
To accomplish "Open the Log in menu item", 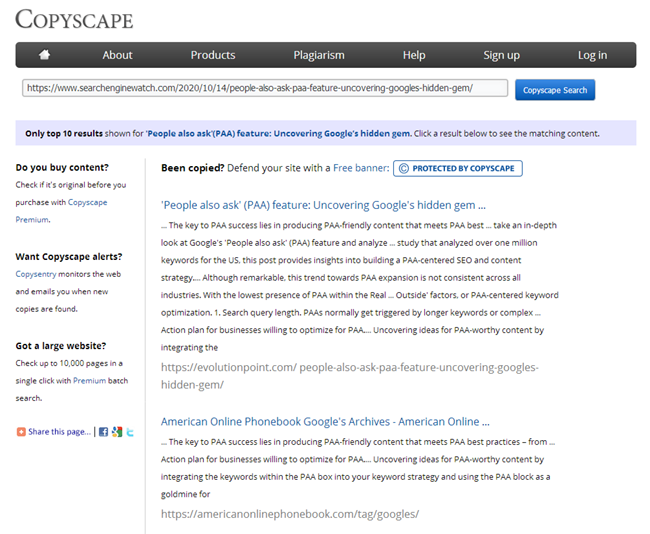I will click(x=592, y=55).
